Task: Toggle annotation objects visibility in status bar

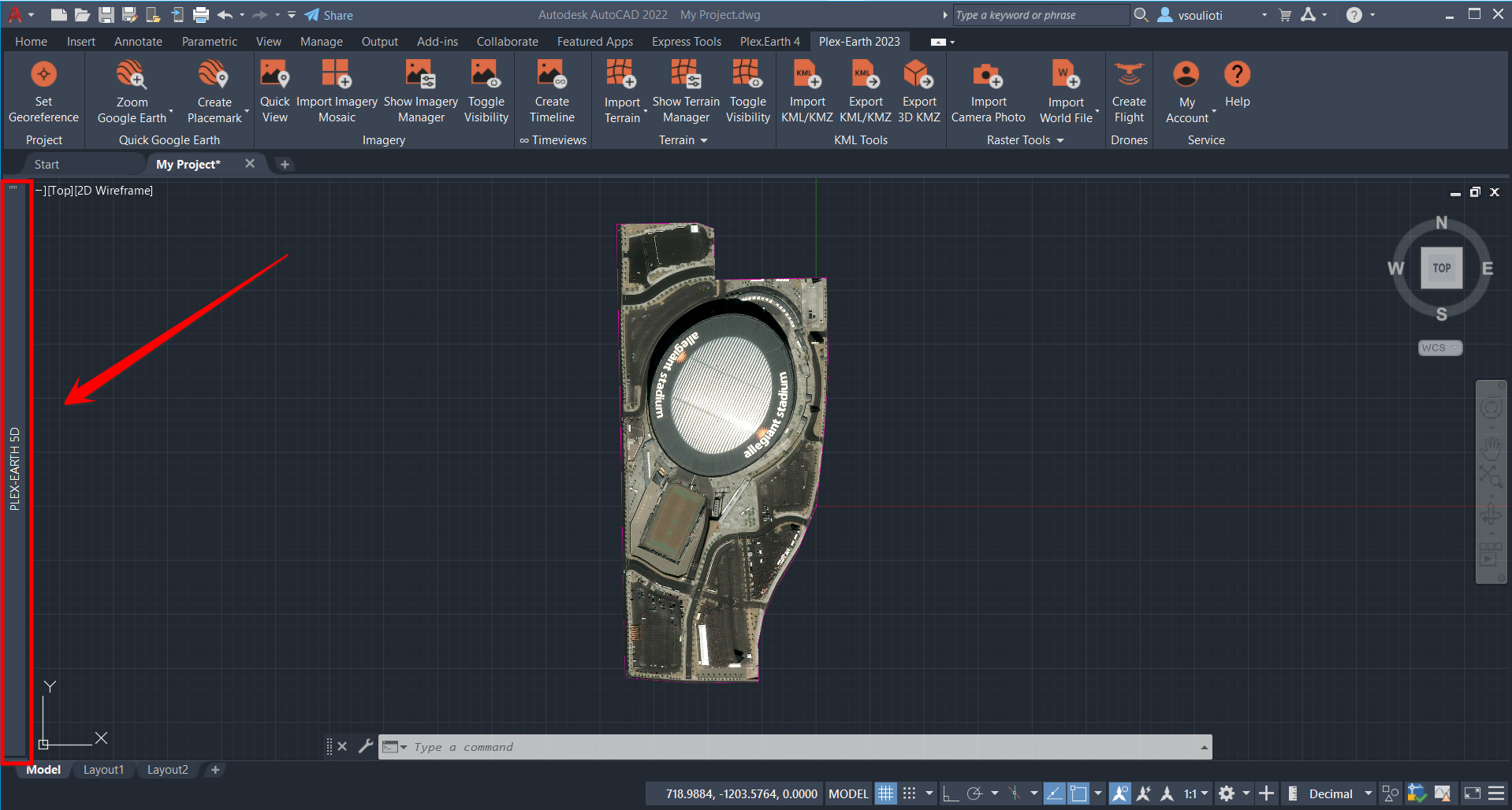Action: coord(1120,793)
